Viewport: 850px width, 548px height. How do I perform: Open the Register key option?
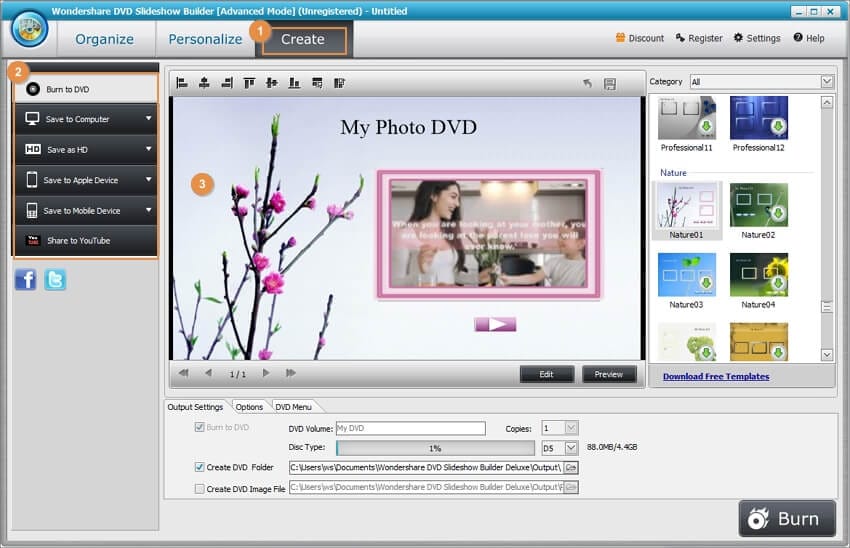pos(699,38)
